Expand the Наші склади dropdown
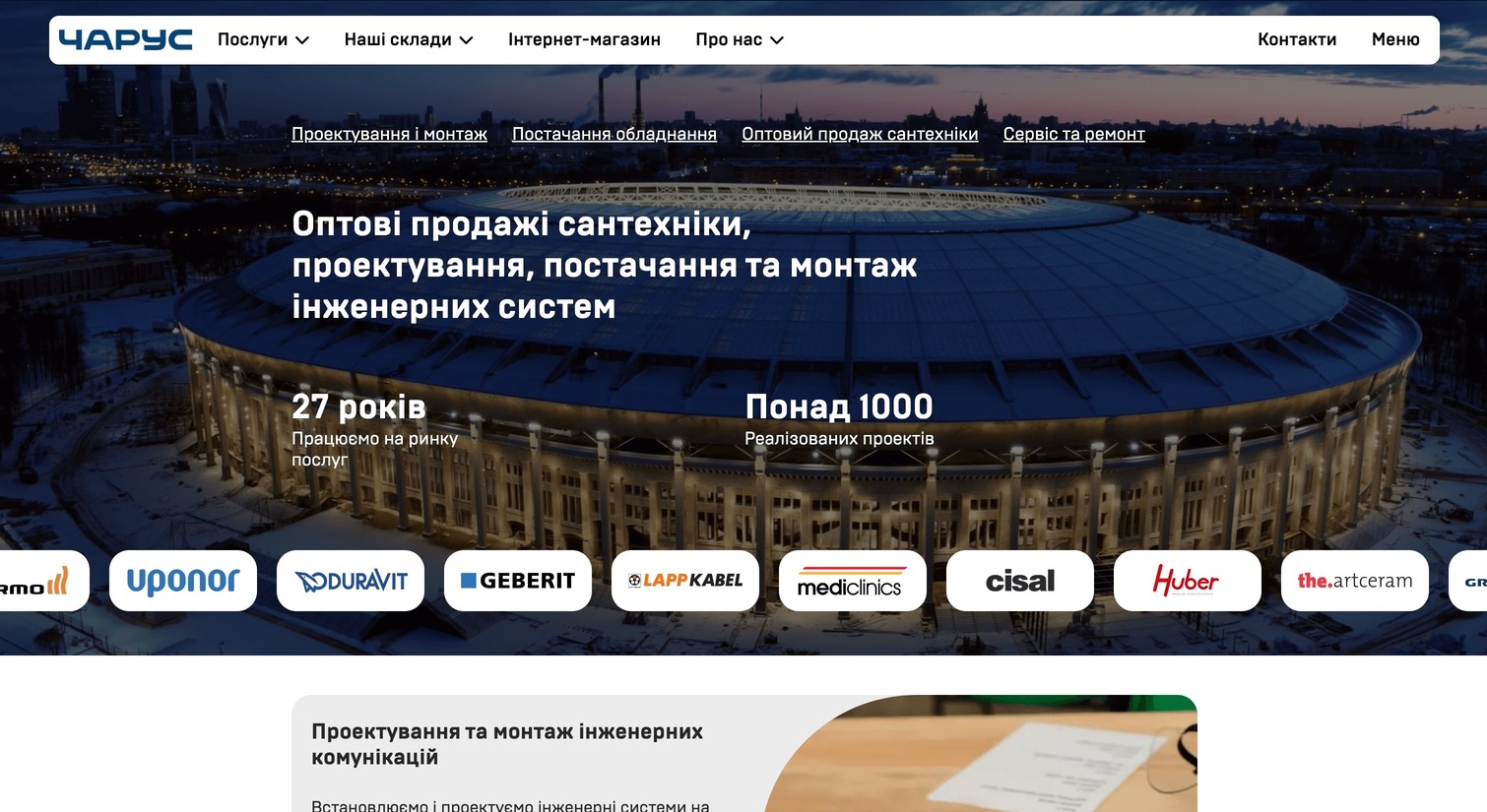This screenshot has width=1487, height=812. point(409,39)
